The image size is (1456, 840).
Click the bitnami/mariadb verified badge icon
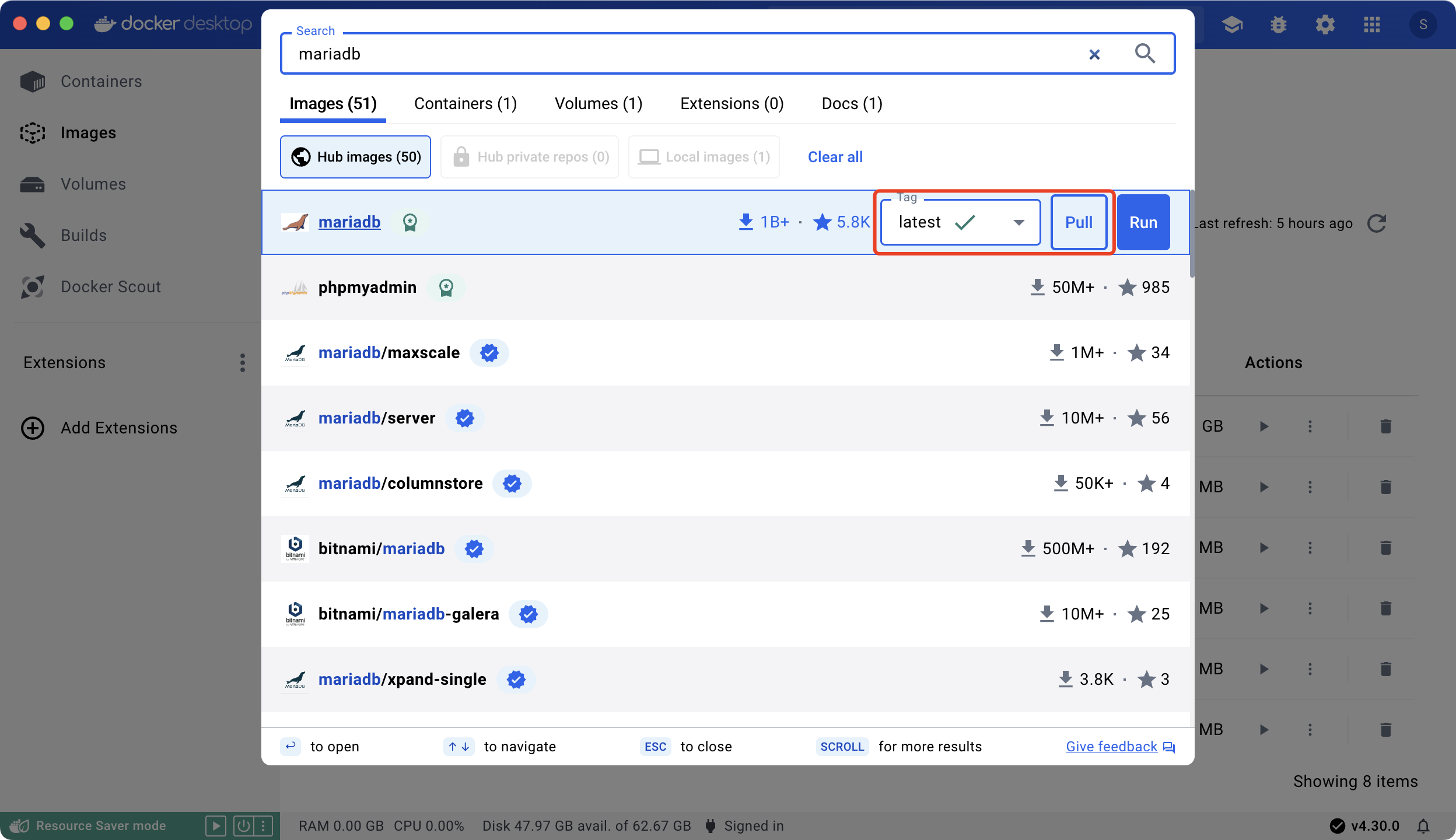475,548
